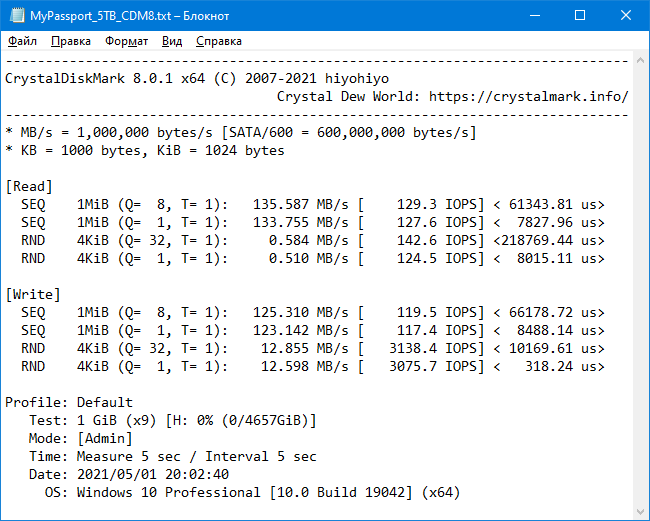Click the 123.142 MB/s write value
Screen dimensions: 650x521
pyautogui.click(x=301, y=331)
